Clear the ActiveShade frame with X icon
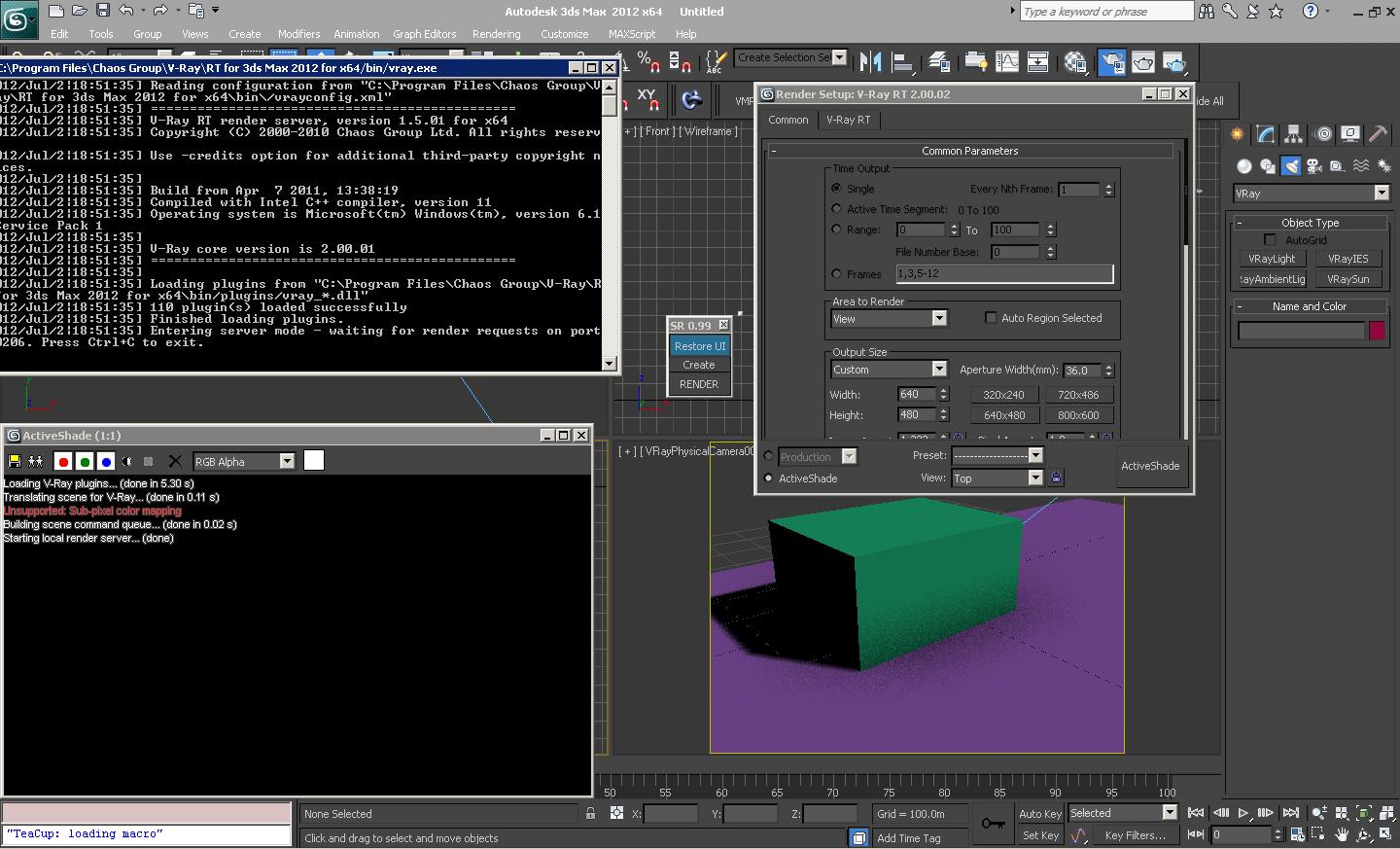1400x849 pixels. [x=175, y=461]
